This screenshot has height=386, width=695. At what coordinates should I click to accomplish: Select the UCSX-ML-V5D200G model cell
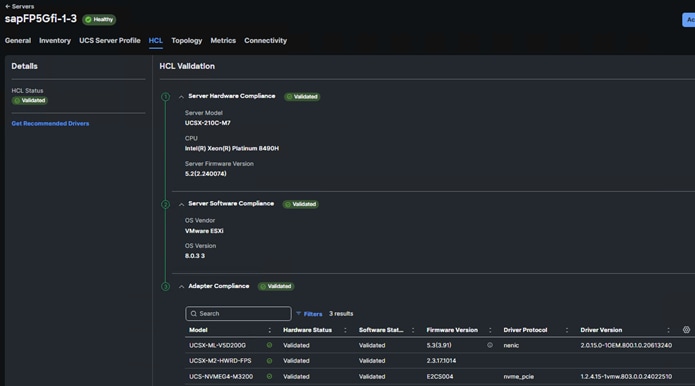click(x=217, y=345)
